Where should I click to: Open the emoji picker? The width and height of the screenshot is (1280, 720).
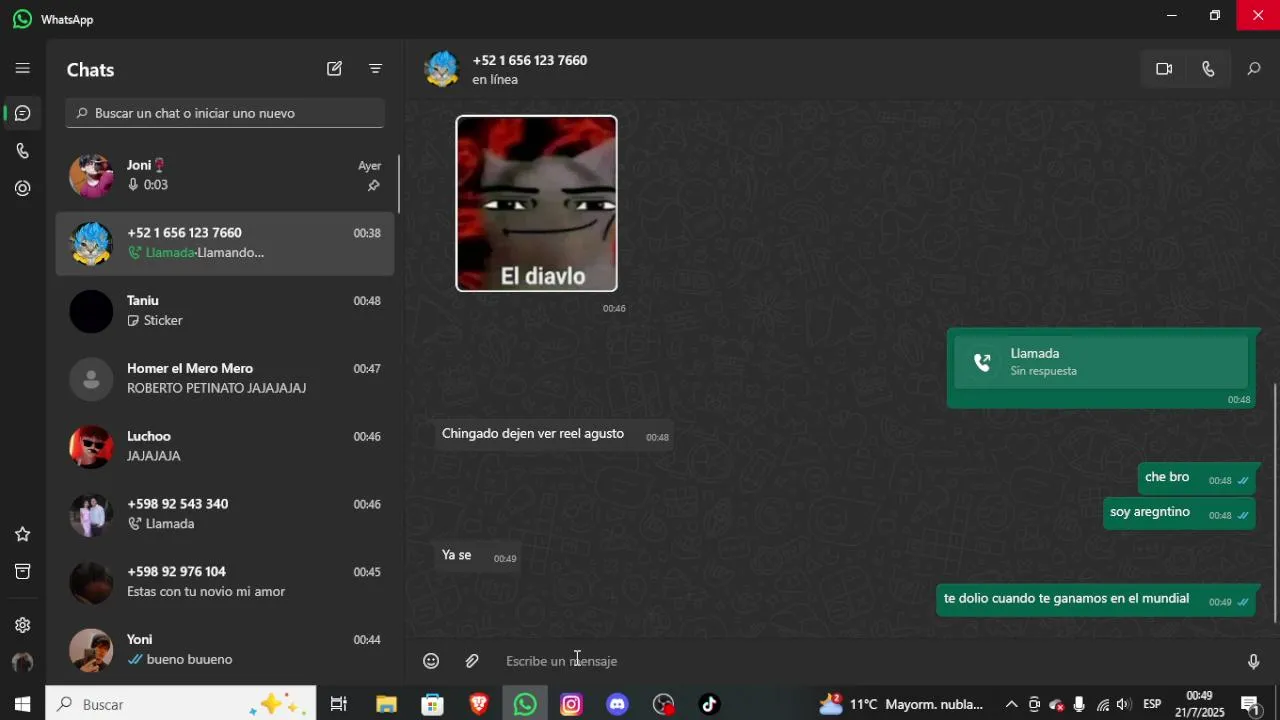tap(431, 661)
